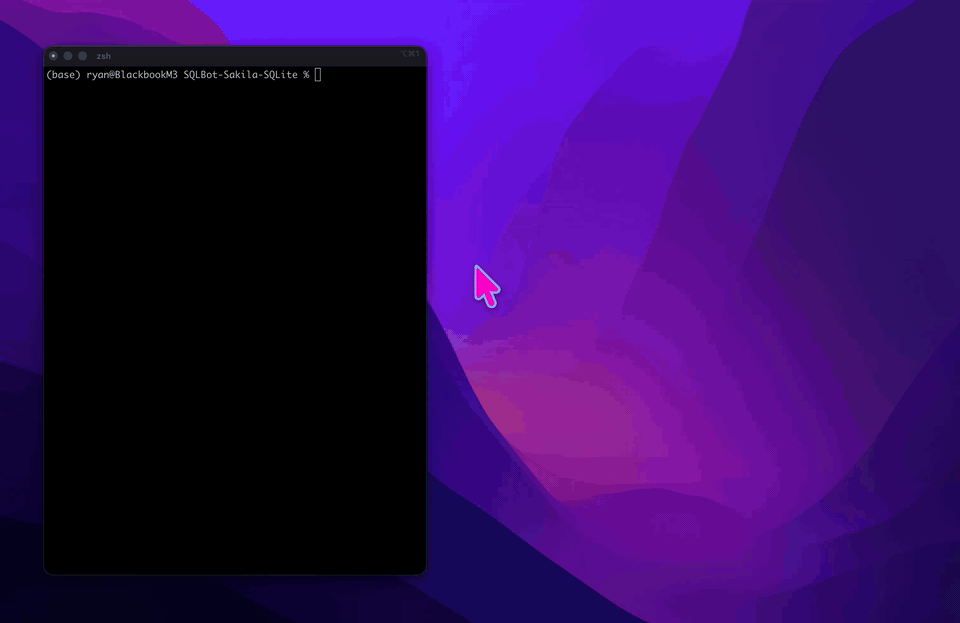Click the "SQLBot-Sakila-SQLite" directory name
960x623 pixels.
click(x=240, y=75)
